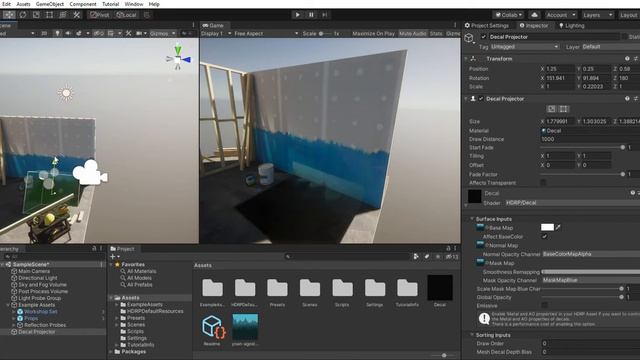
Task: Switch to the Lighting tab
Action: (571, 25)
